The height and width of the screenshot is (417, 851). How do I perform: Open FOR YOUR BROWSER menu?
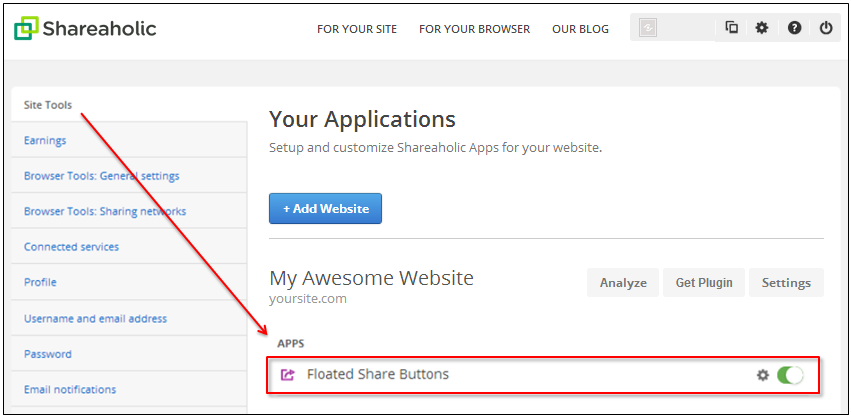pos(474,29)
